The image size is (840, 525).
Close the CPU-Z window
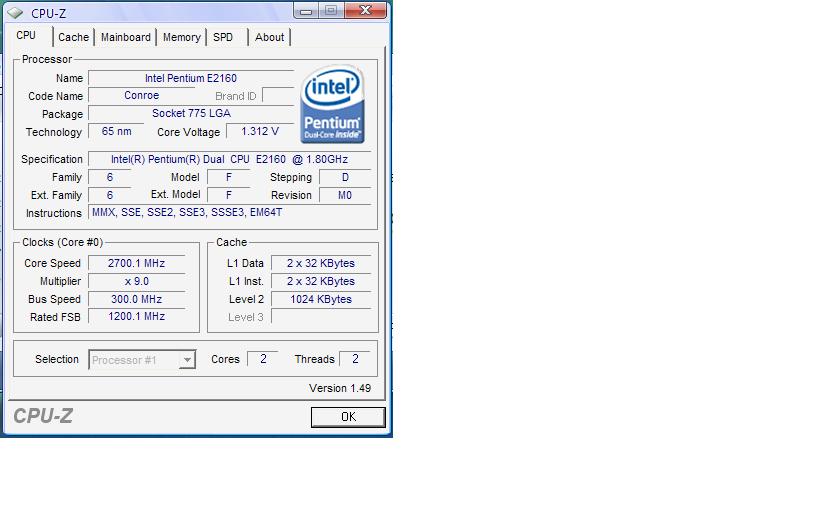[365, 10]
